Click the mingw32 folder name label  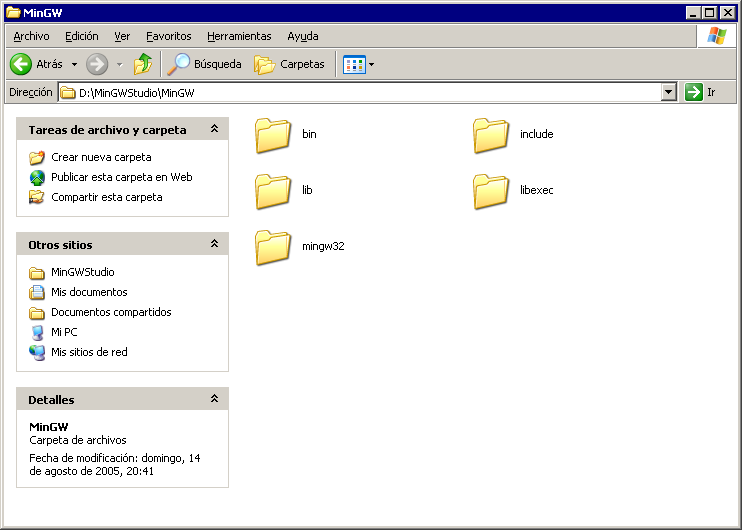(323, 247)
